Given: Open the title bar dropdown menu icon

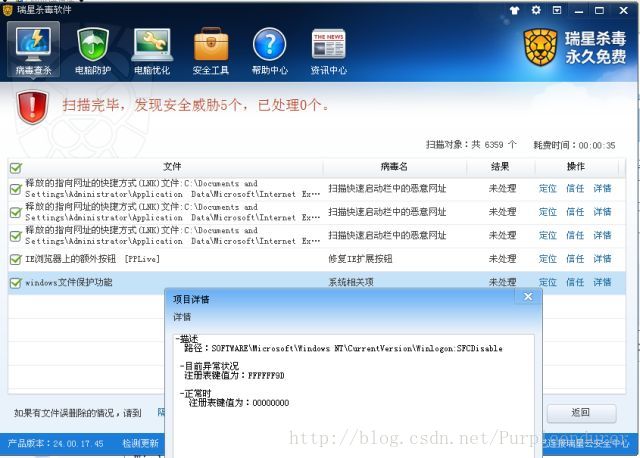Looking at the screenshot, I should click(x=557, y=10).
